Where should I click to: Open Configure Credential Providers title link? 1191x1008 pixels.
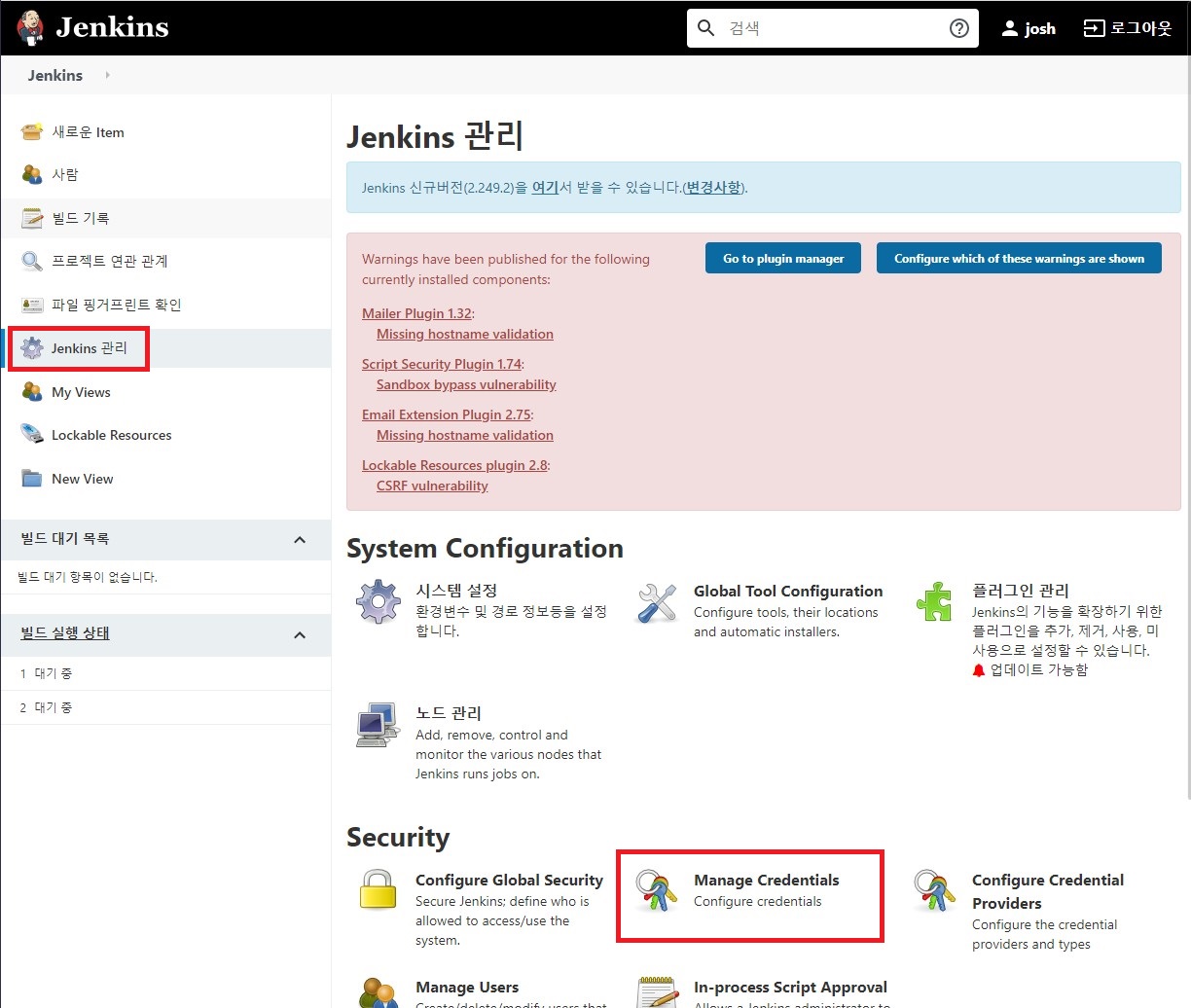(x=1048, y=891)
